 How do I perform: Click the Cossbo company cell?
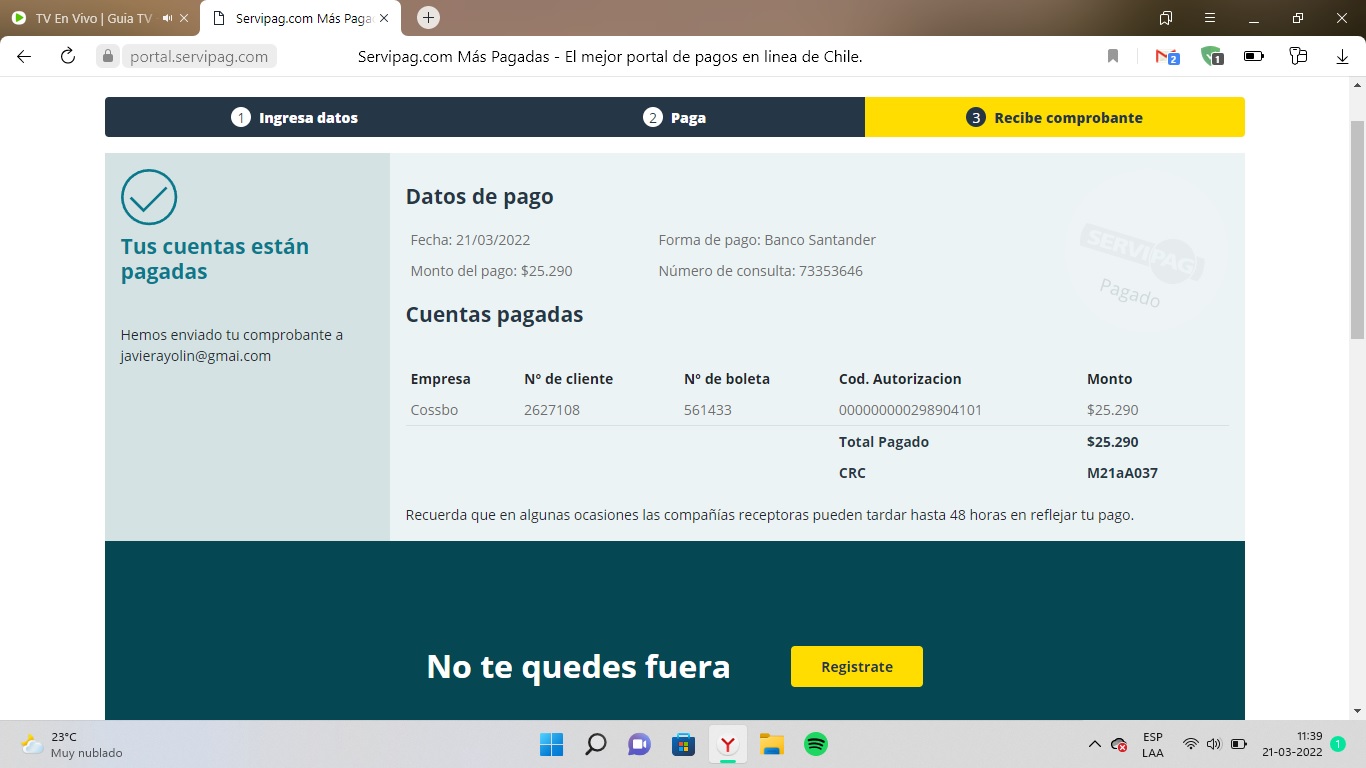click(x=435, y=410)
